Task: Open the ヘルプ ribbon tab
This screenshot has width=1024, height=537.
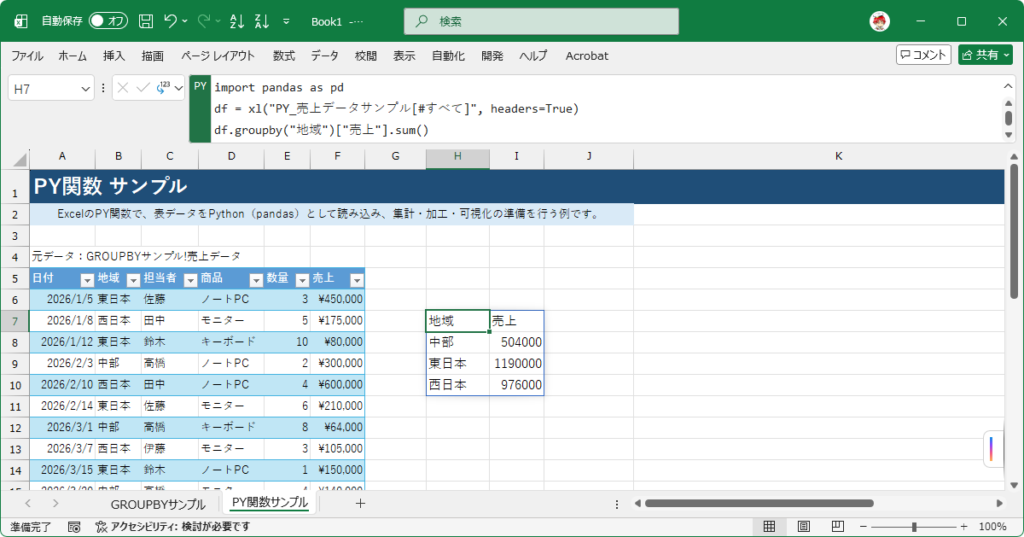Action: click(534, 56)
